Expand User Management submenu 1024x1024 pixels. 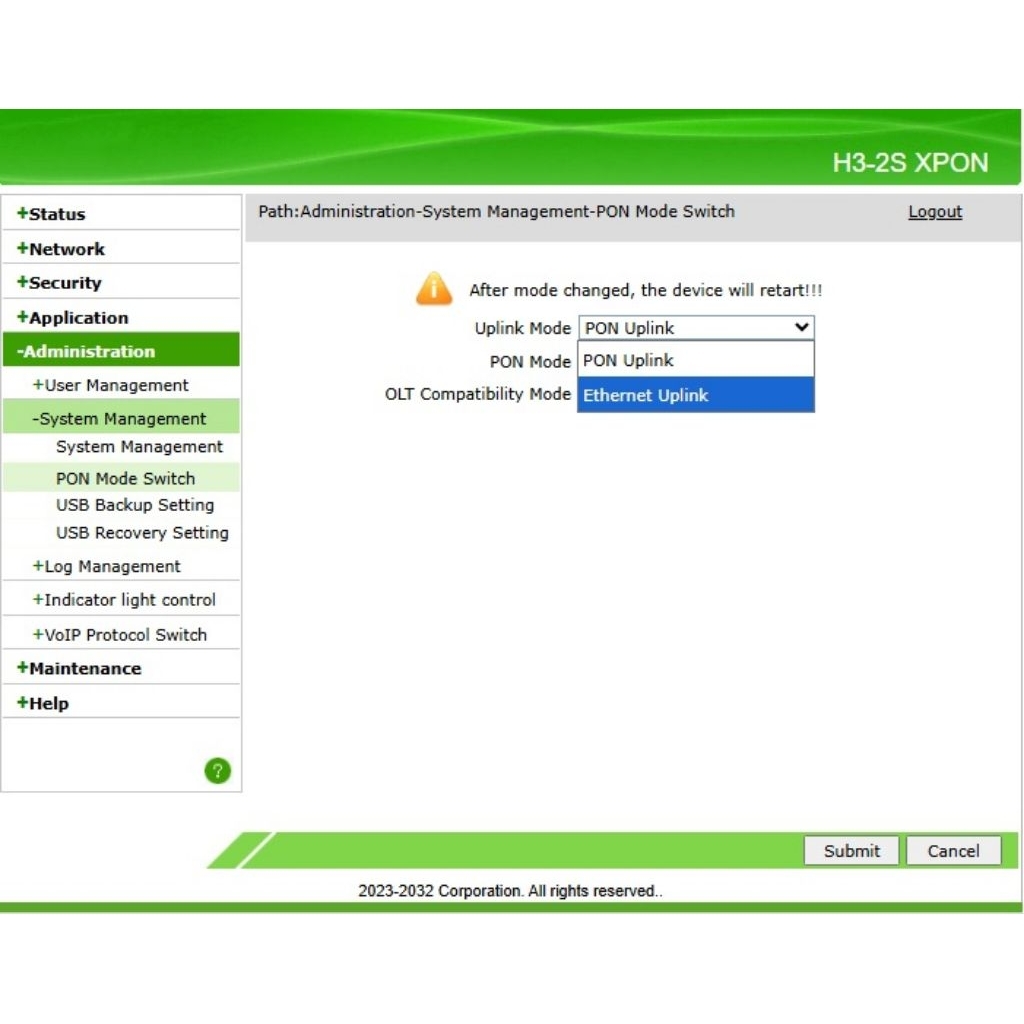click(x=111, y=385)
